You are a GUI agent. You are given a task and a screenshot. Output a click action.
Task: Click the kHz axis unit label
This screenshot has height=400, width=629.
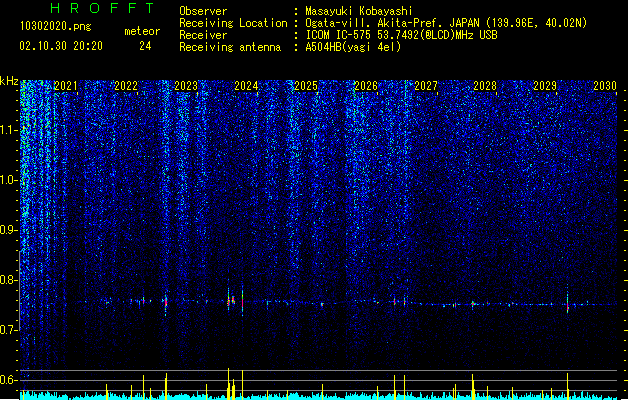pos(9,81)
